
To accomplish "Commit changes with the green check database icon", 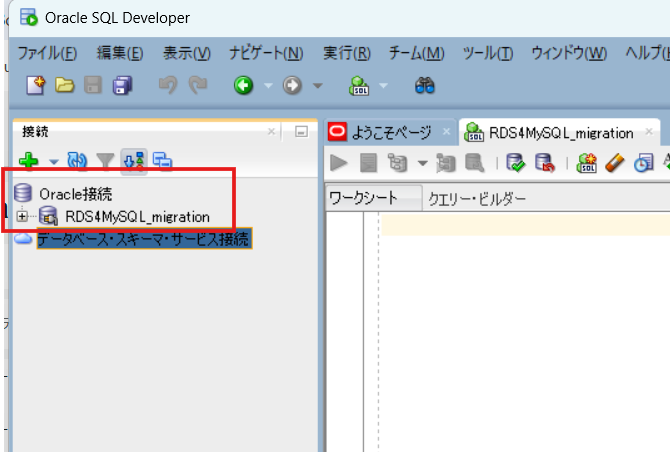I will click(x=515, y=163).
